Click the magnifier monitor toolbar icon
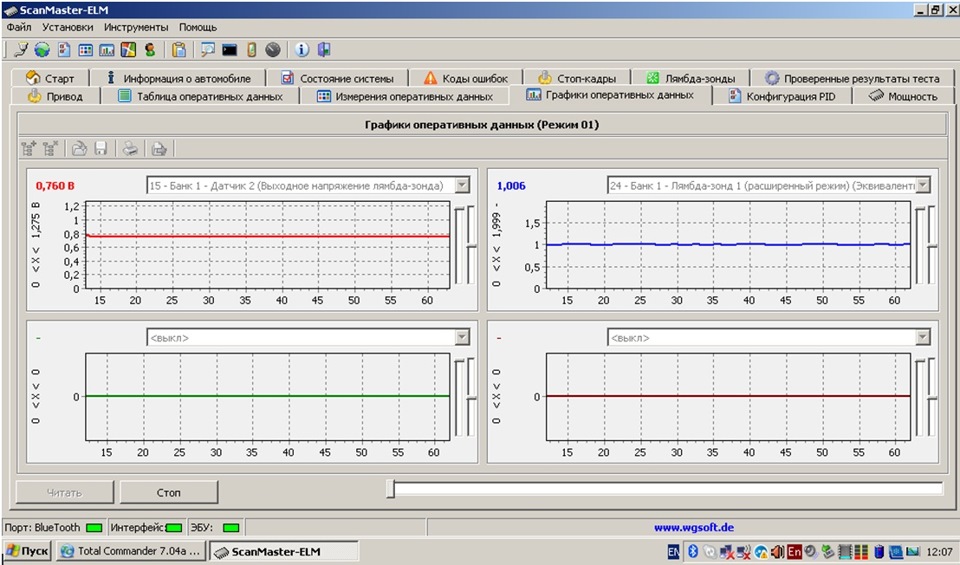This screenshot has height=565, width=960. 208,50
